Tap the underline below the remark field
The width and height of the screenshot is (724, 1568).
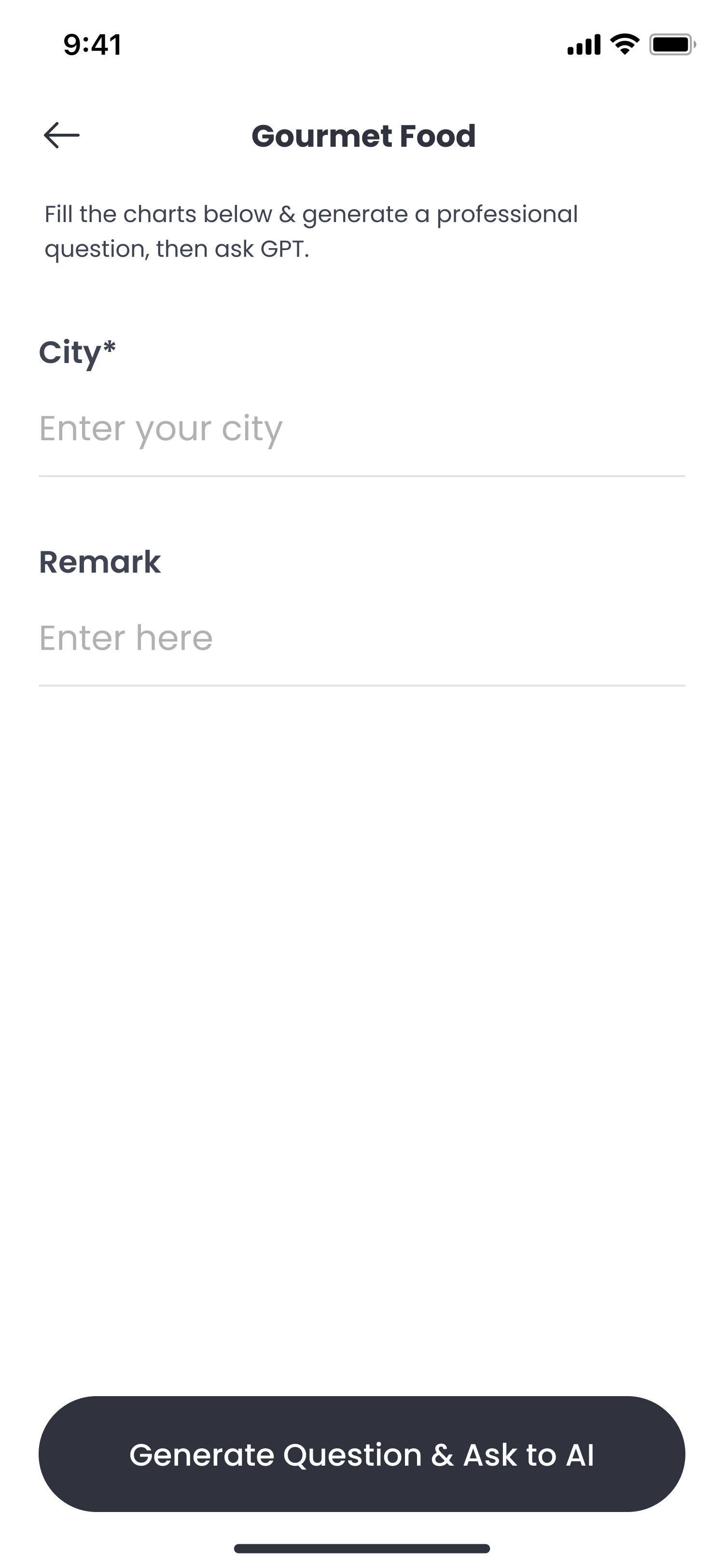(362, 686)
